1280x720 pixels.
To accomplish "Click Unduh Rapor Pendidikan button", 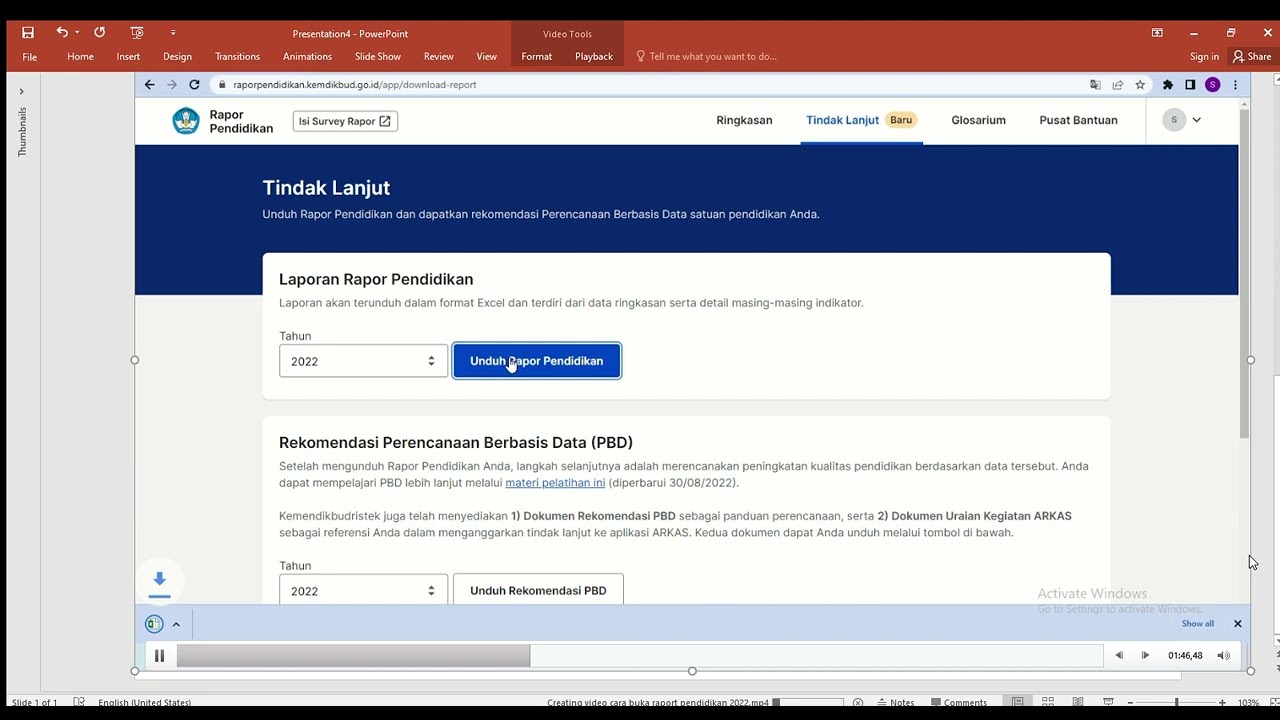I will coord(536,361).
